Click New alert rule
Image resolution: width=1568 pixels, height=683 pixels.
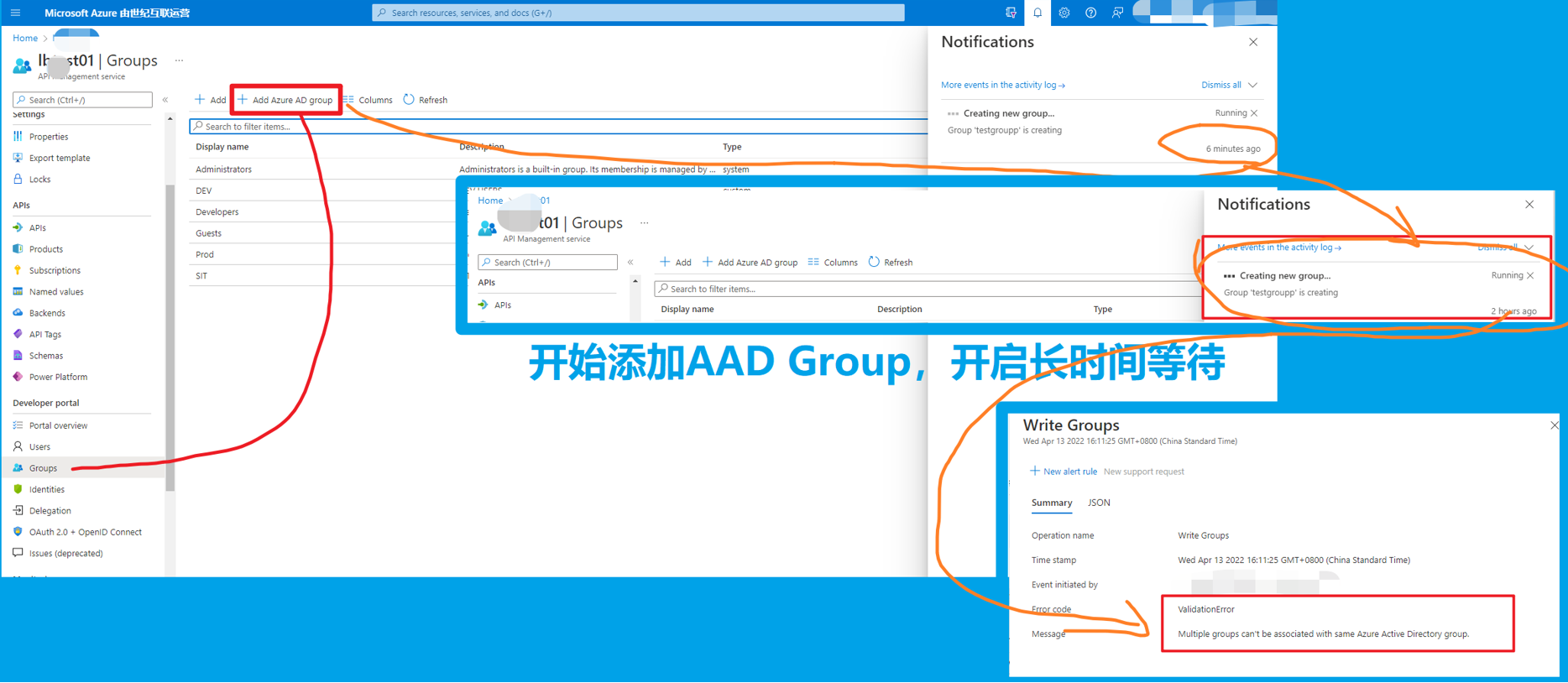coord(1064,472)
